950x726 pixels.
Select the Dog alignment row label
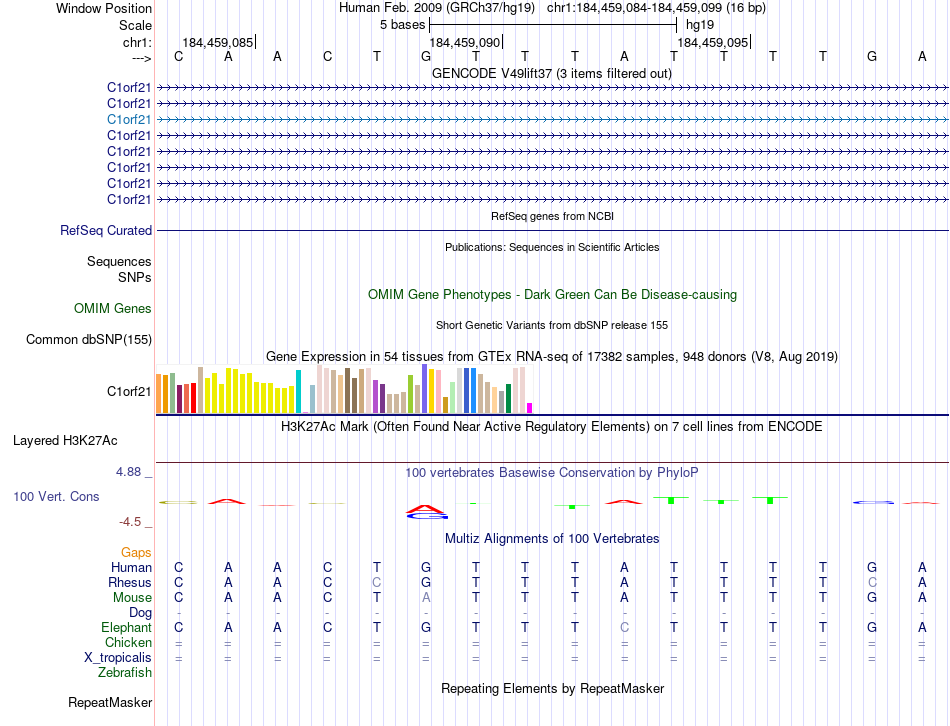pyautogui.click(x=140, y=613)
